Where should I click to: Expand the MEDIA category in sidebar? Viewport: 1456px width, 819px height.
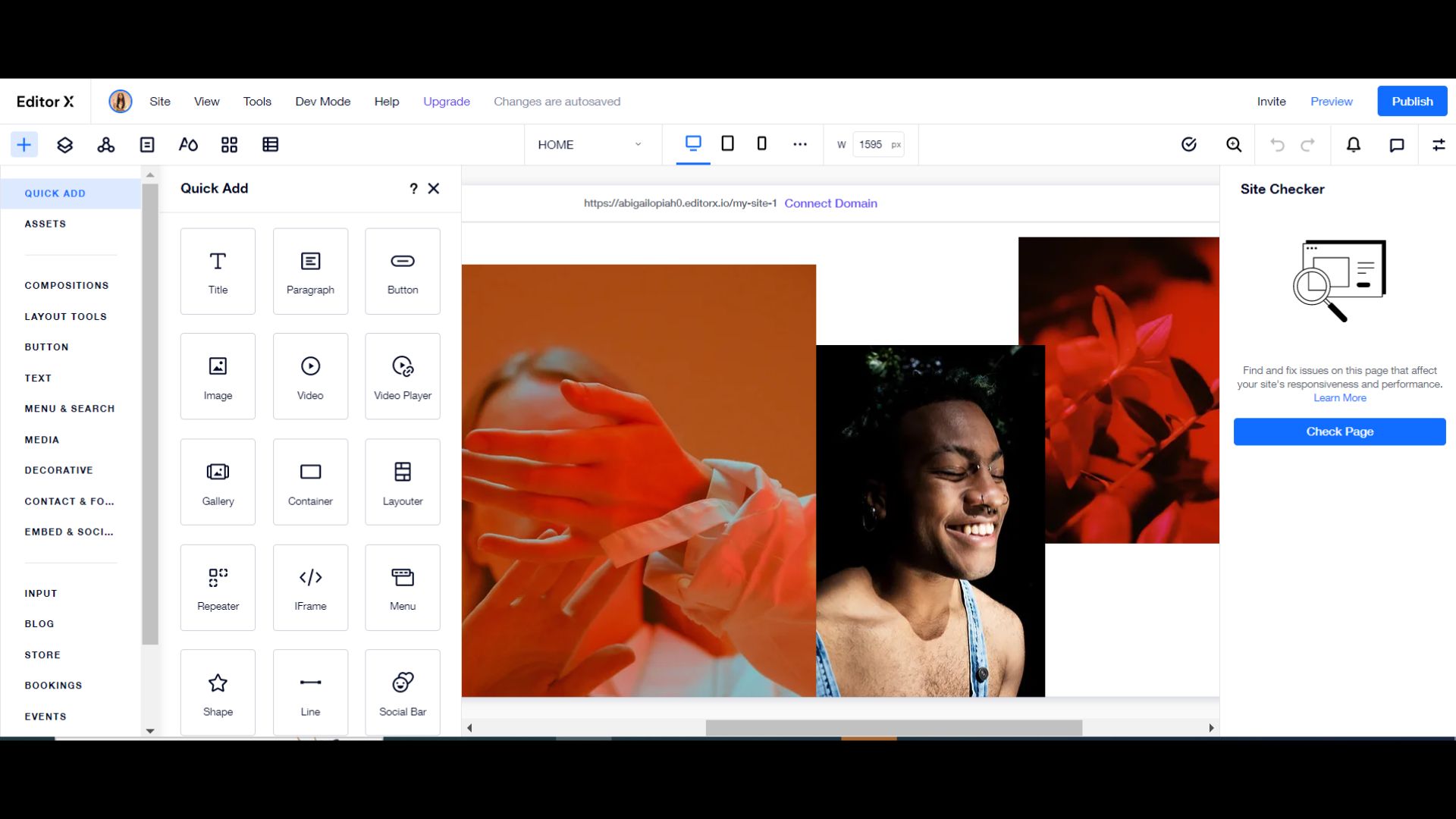42,438
